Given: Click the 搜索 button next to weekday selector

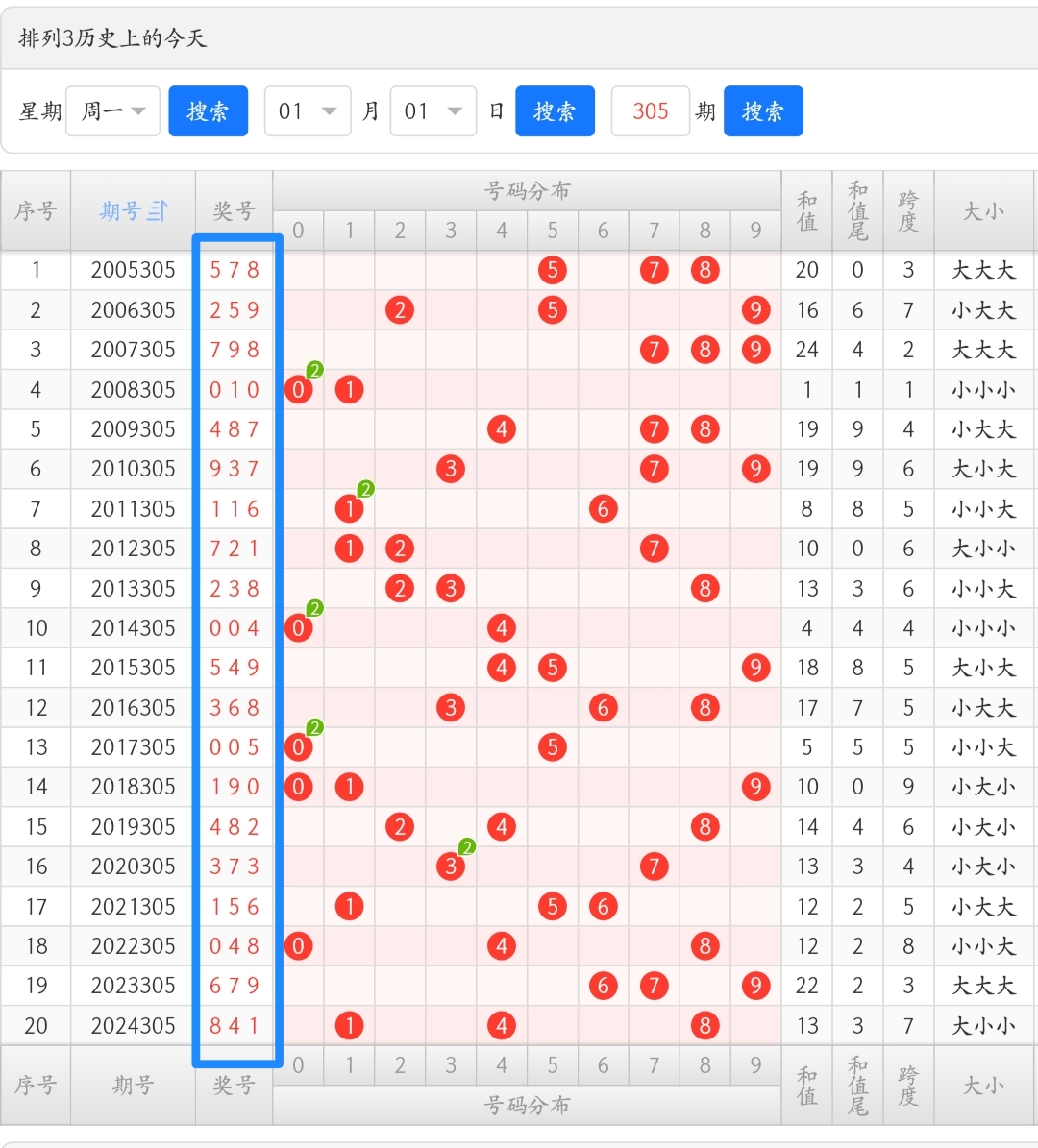Looking at the screenshot, I should 208,111.
